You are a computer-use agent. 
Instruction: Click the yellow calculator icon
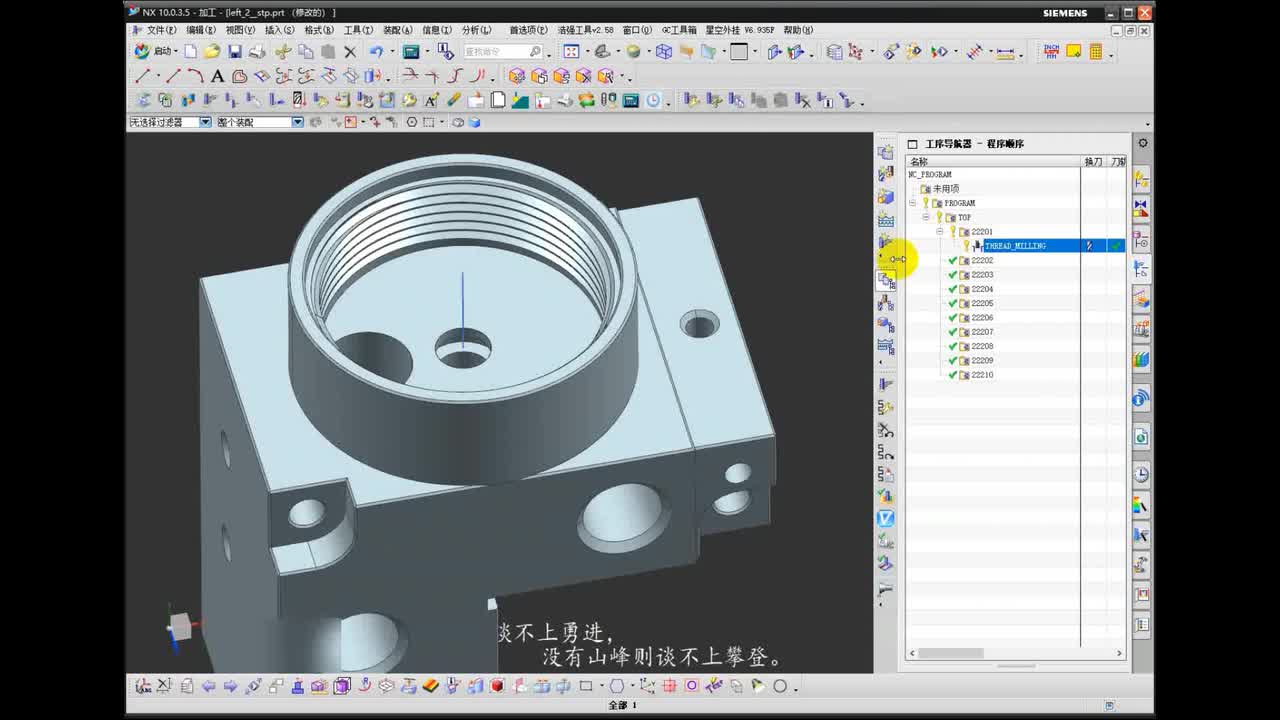pos(1096,51)
